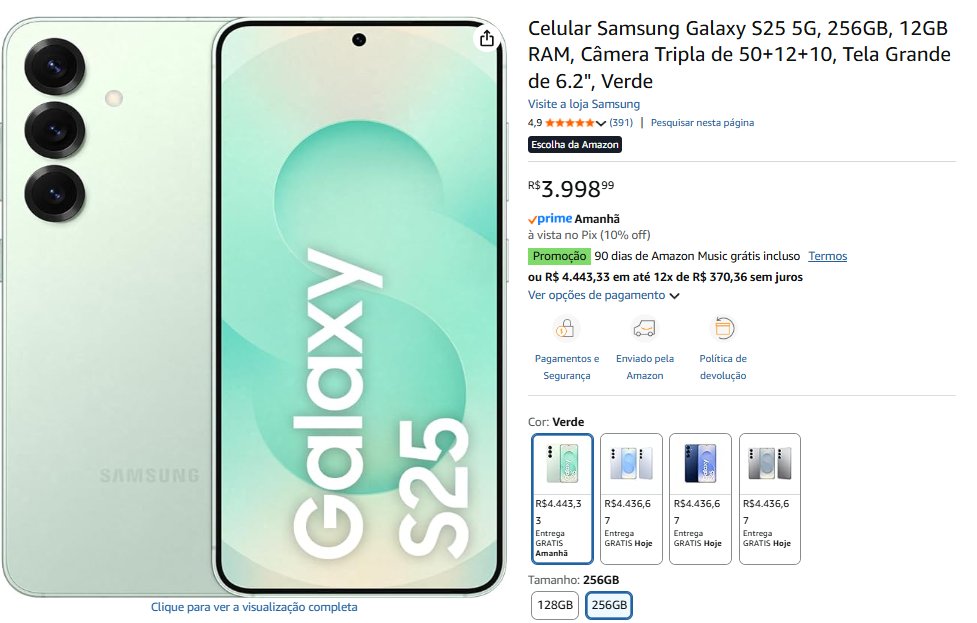Click the Política de devolução return icon
The height and width of the screenshot is (623, 977).
(723, 328)
